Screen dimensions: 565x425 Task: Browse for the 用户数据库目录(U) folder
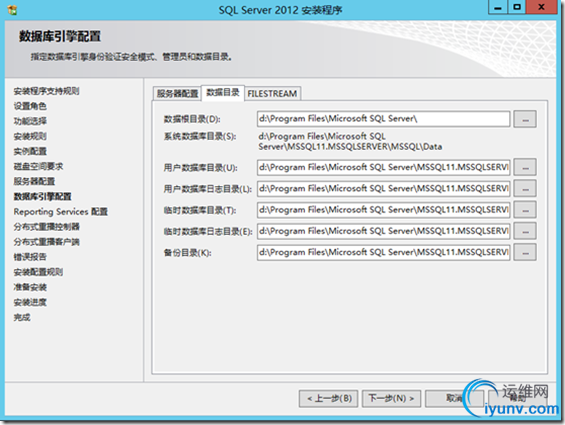pos(525,167)
